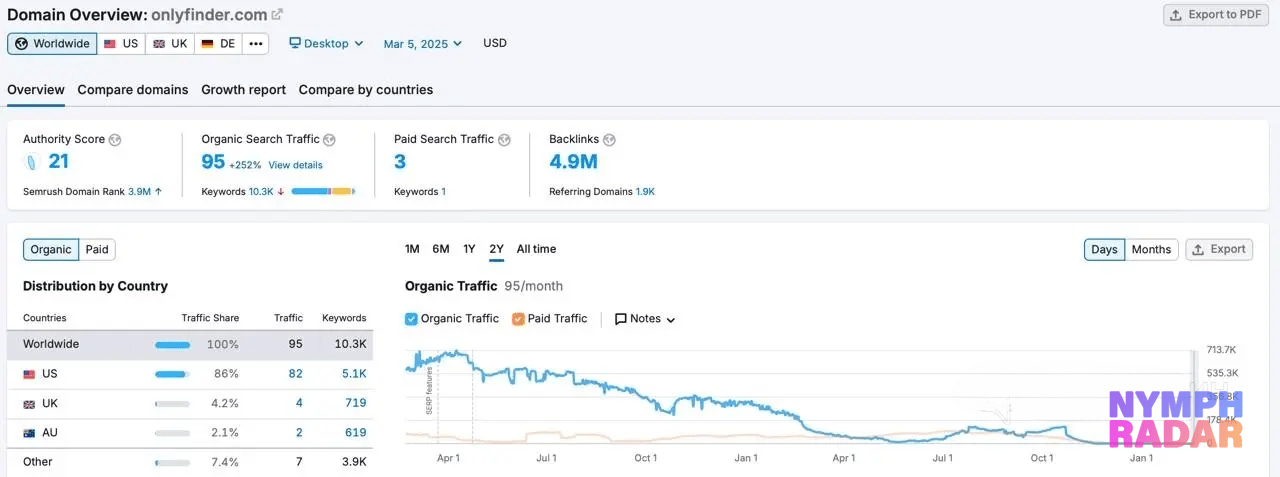Open the Desktop device dropdown

[325, 44]
